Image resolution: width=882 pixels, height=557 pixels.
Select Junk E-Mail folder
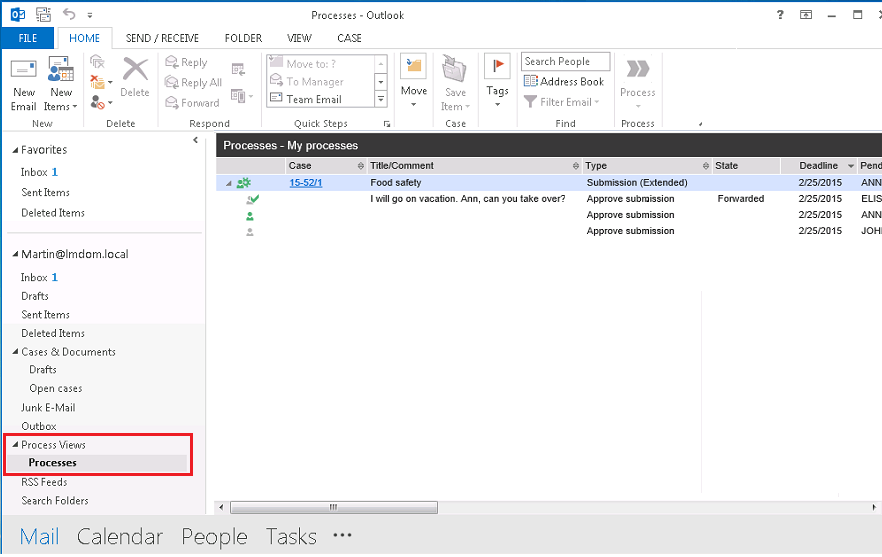point(48,408)
